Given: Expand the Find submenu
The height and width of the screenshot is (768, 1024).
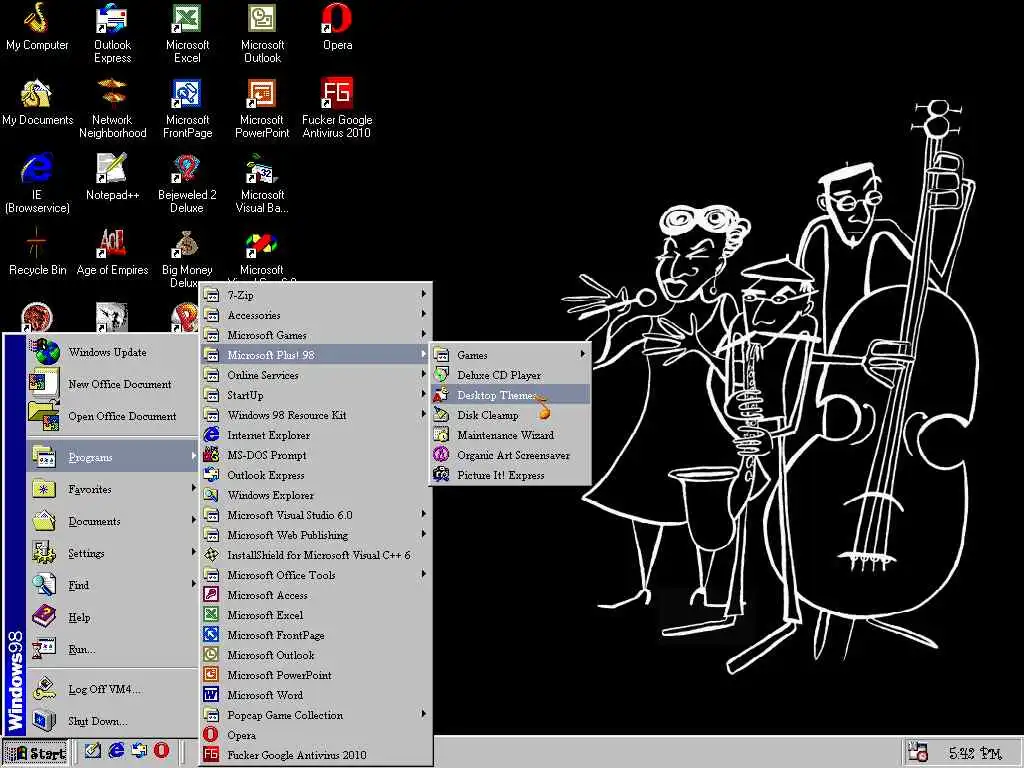Looking at the screenshot, I should pos(112,584).
